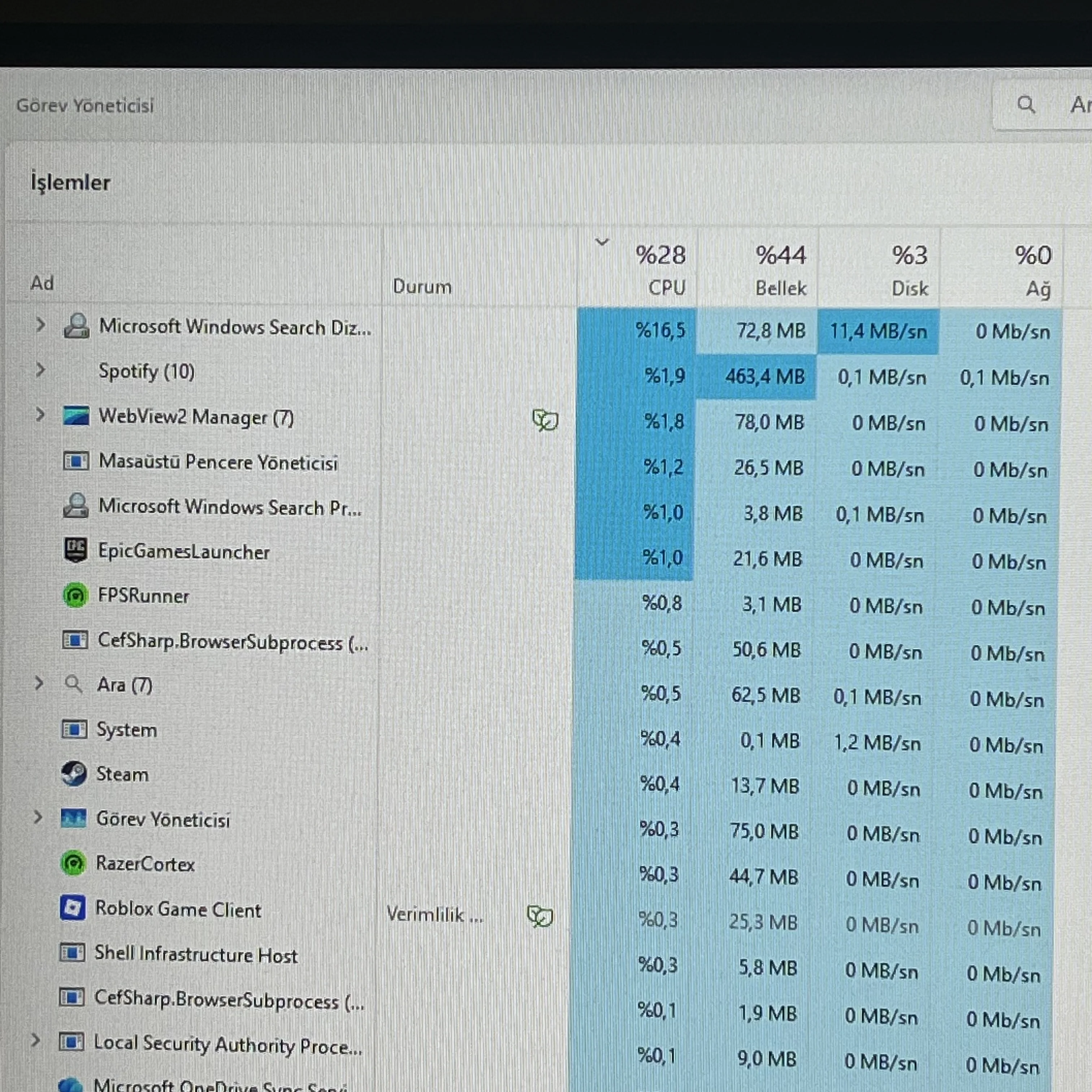Expand the Spotify (10) process group
The width and height of the screenshot is (1092, 1092).
pos(40,370)
